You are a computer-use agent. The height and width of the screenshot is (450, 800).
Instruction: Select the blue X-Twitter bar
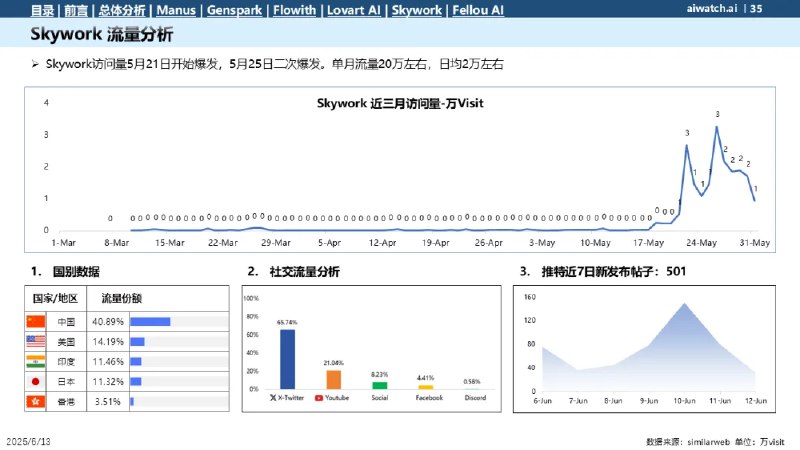[287, 359]
